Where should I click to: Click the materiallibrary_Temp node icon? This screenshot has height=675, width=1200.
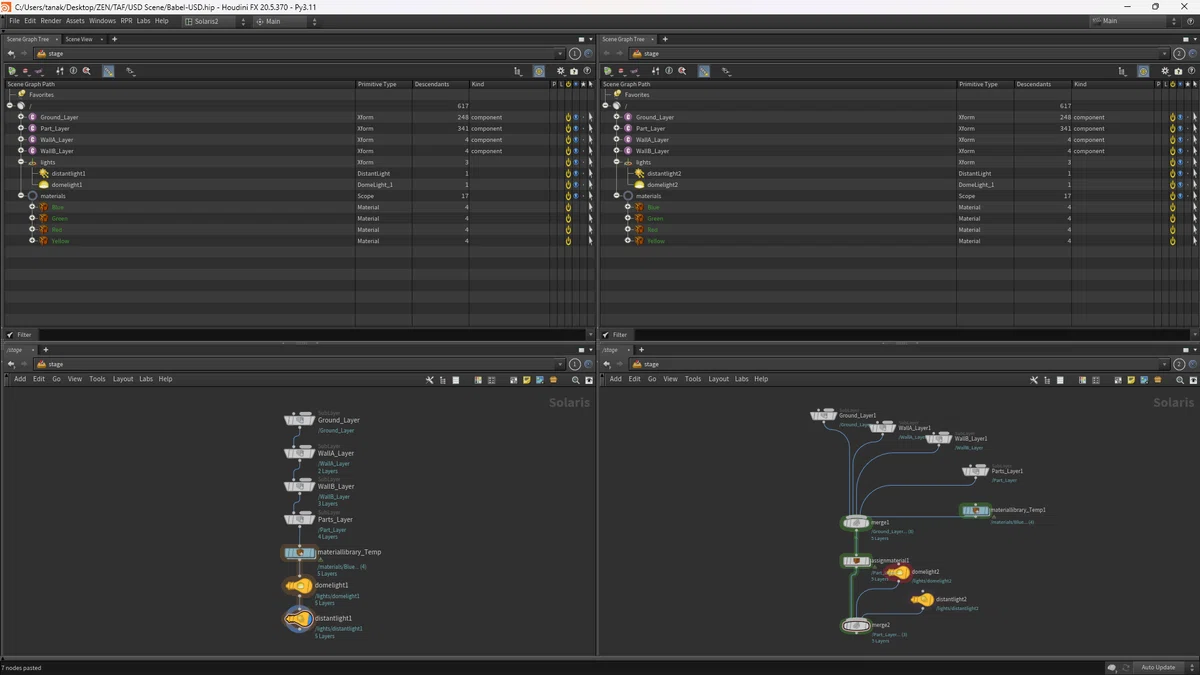(300, 552)
